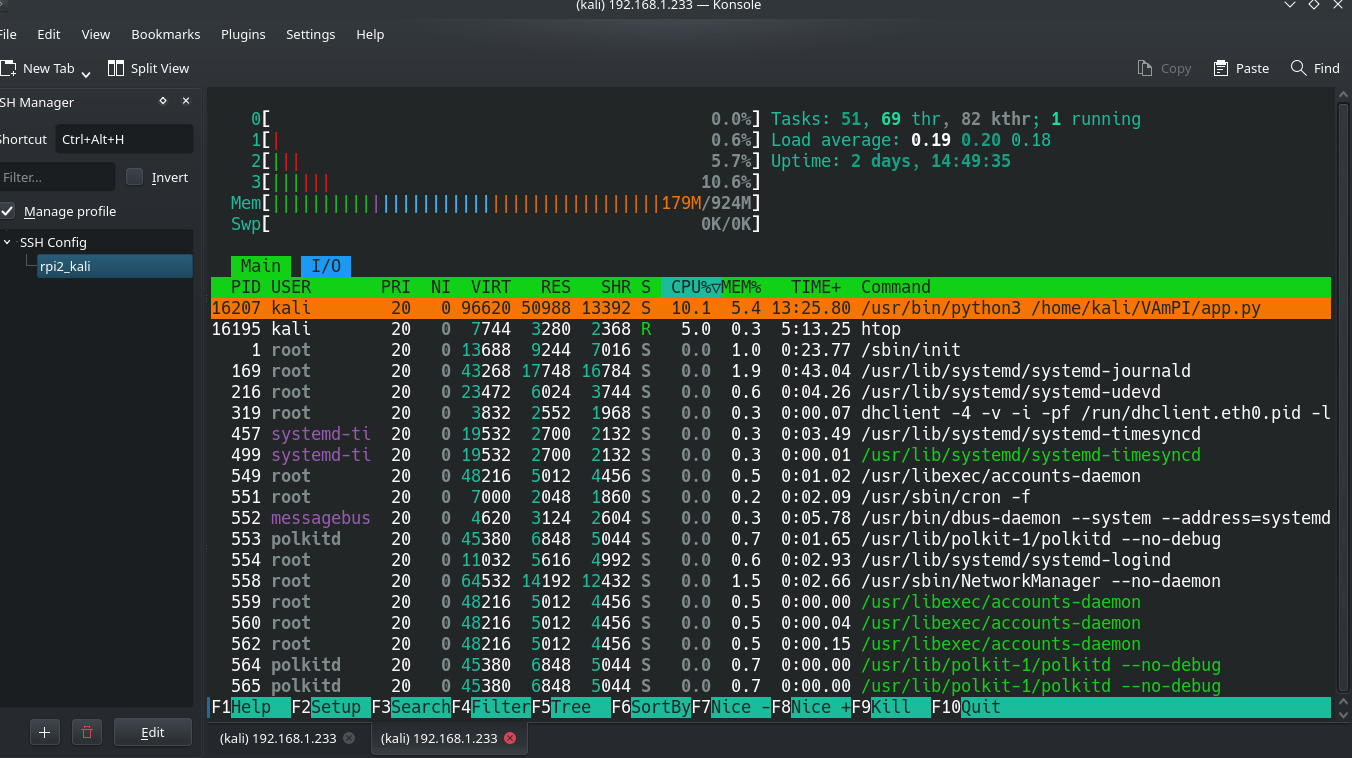Click the red delete SSH profile button
This screenshot has height=758, width=1352.
87,732
